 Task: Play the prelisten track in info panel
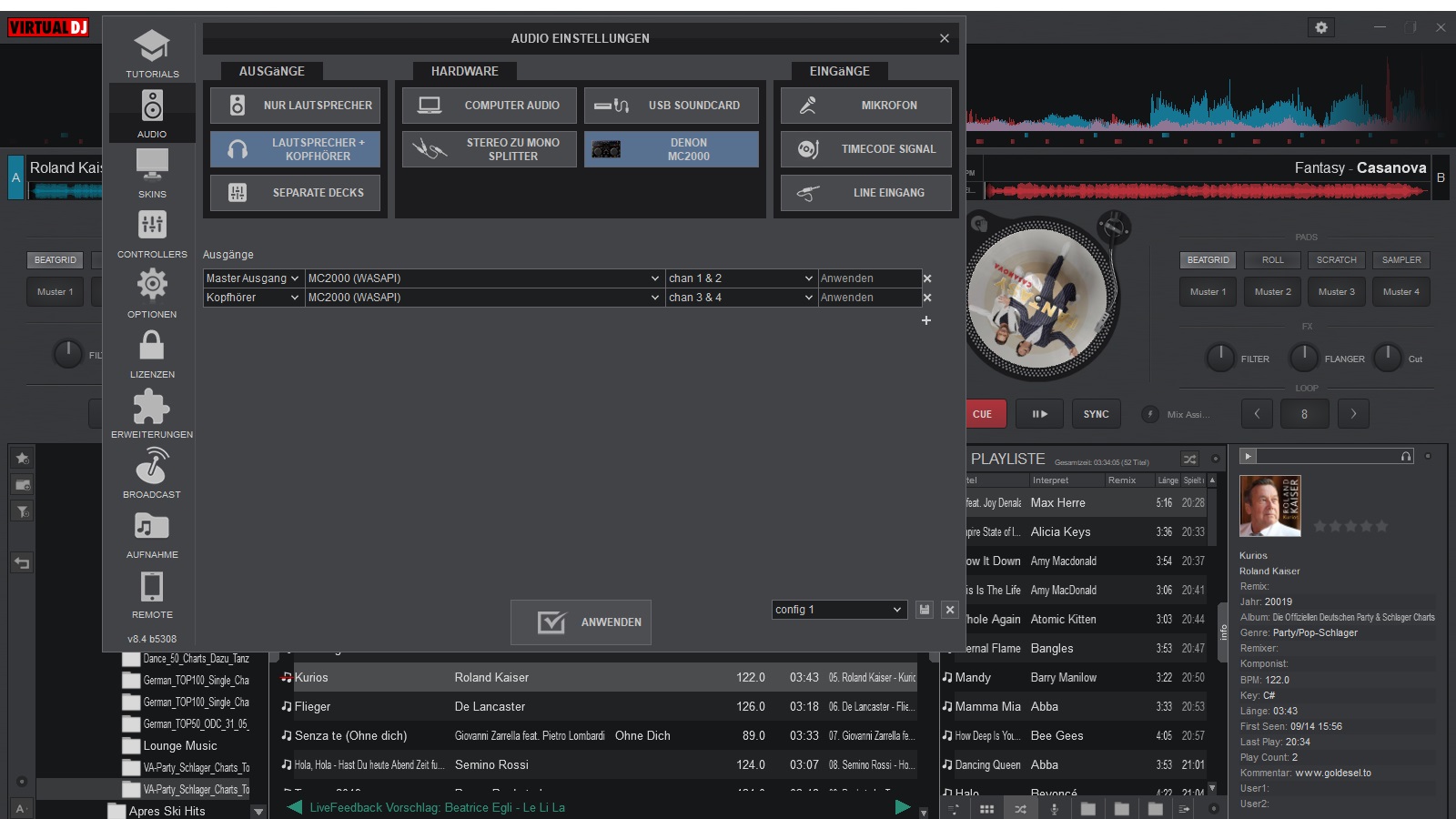coord(1248,456)
